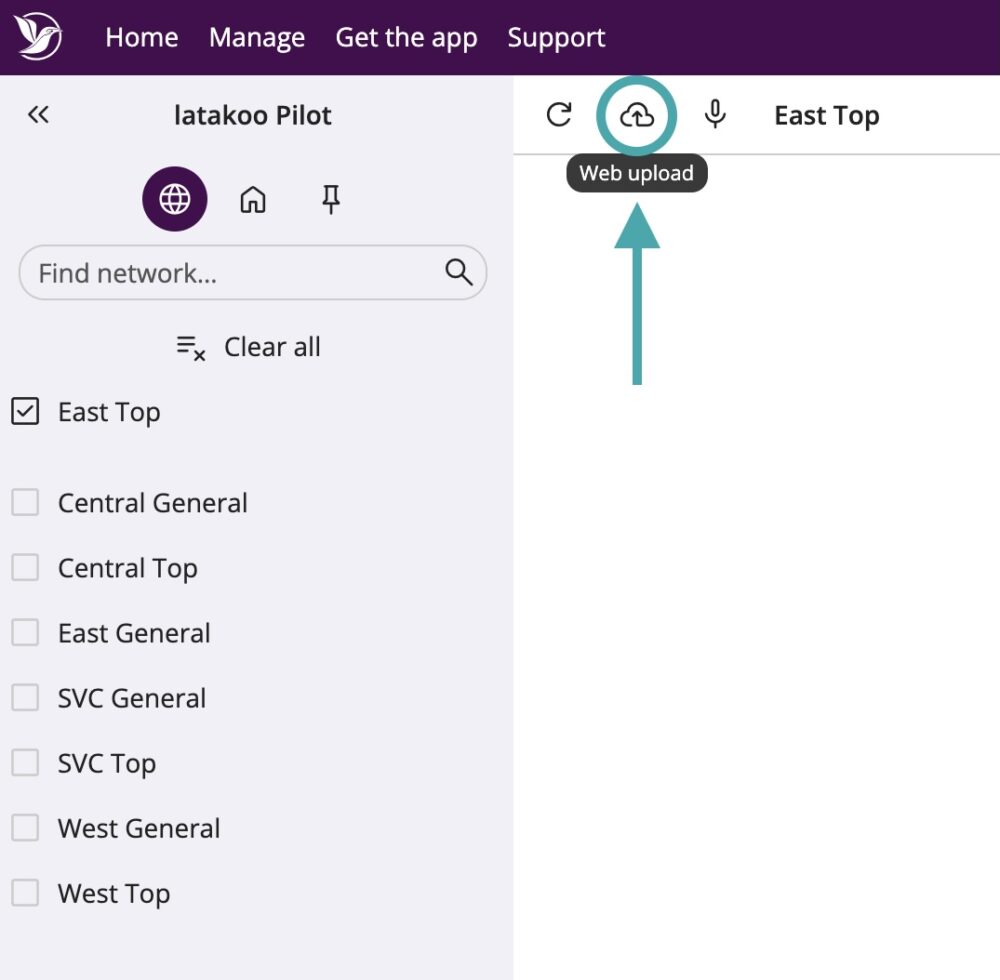Viewport: 1000px width, 980px height.
Task: Enable the Central General checkbox
Action: click(x=25, y=502)
